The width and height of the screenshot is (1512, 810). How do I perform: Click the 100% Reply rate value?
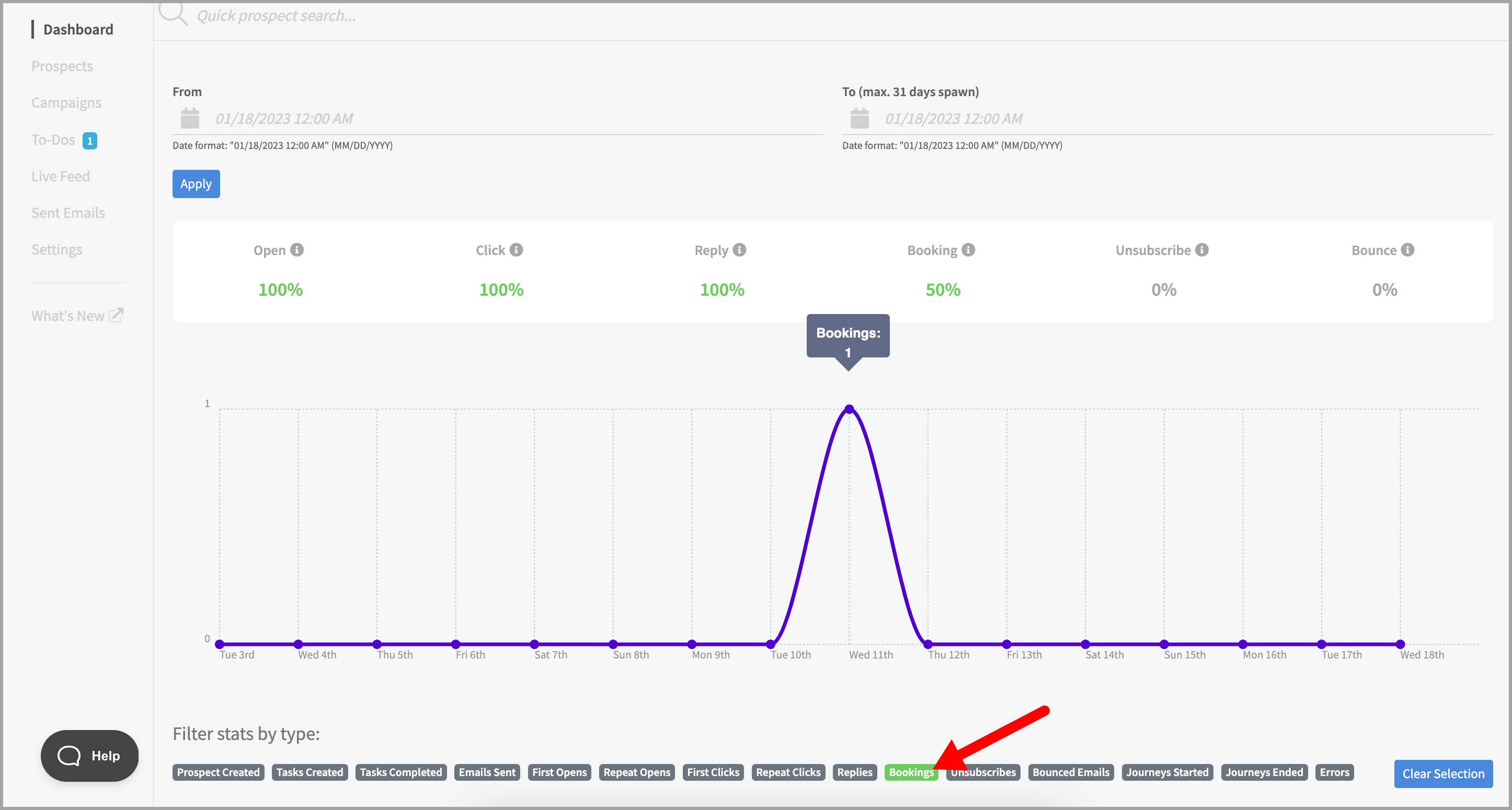click(722, 290)
